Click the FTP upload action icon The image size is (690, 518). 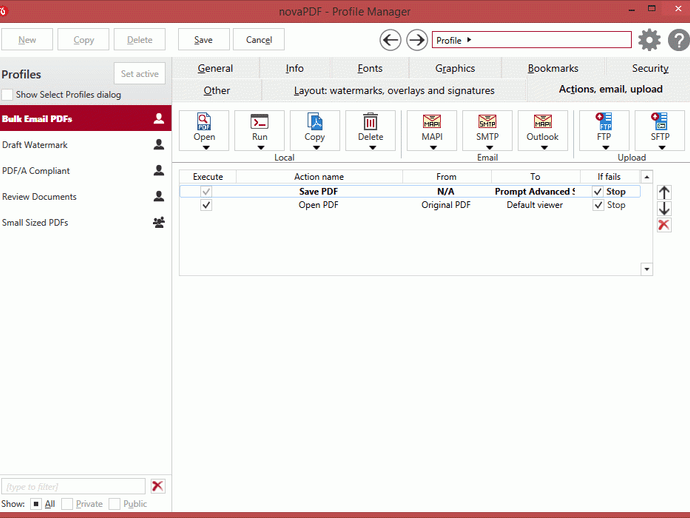coord(604,121)
